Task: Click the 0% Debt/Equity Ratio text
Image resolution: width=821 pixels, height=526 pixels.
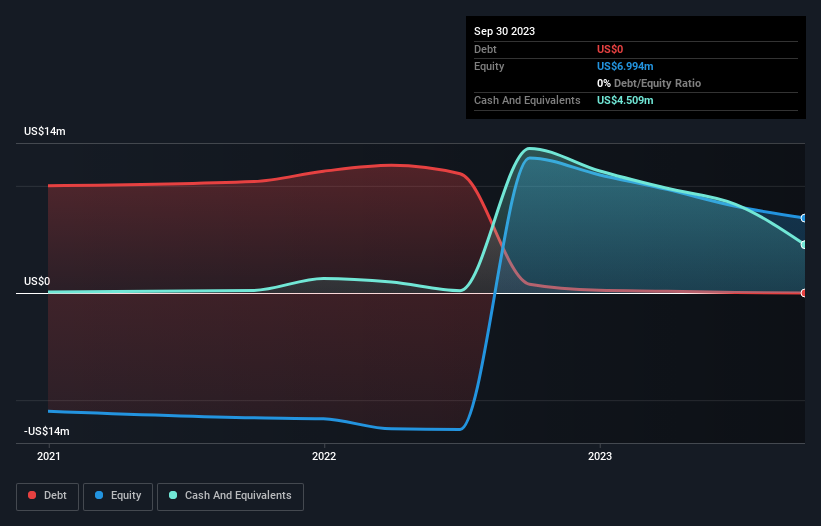Action: [649, 83]
